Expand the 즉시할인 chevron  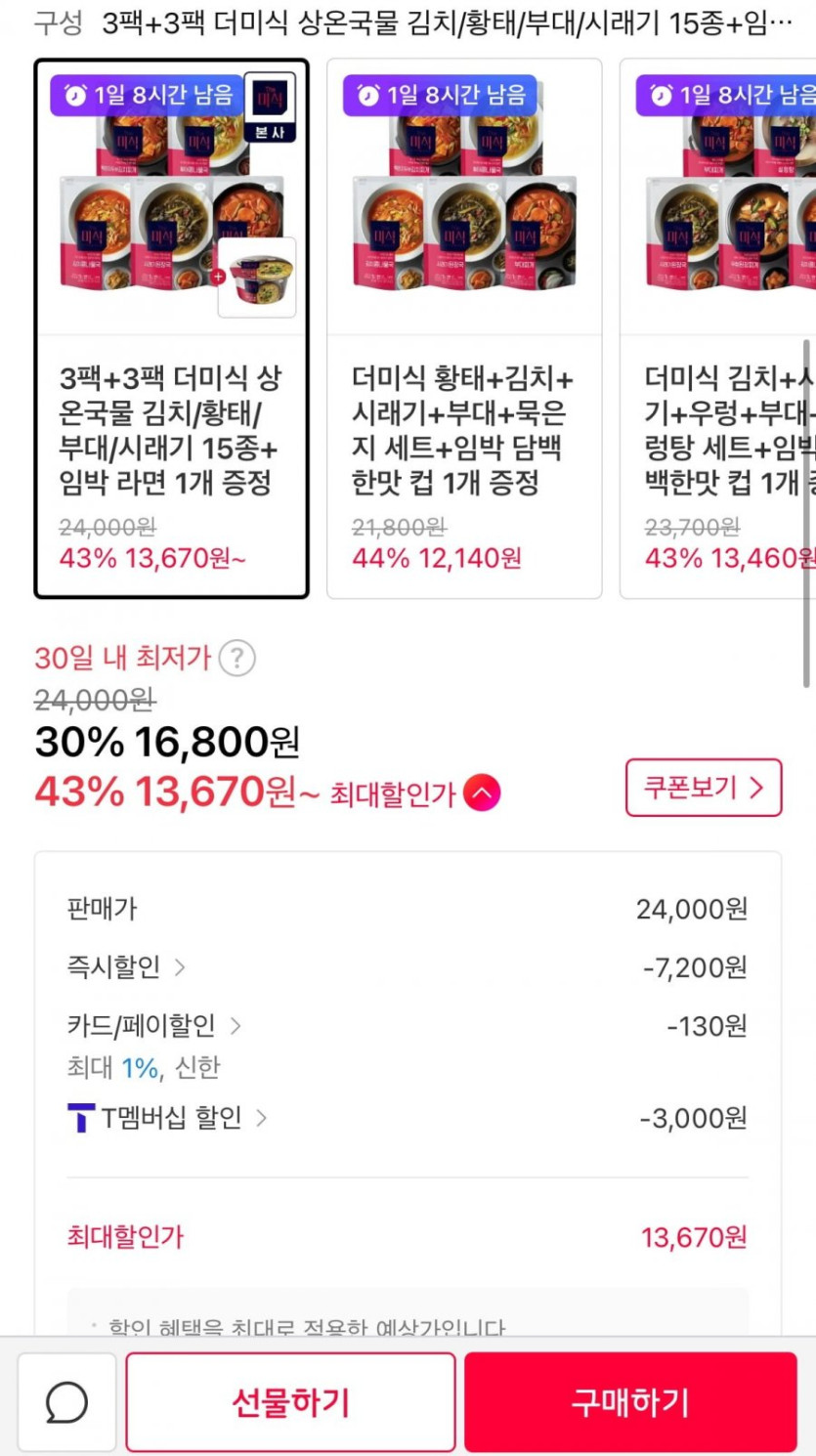click(x=179, y=967)
